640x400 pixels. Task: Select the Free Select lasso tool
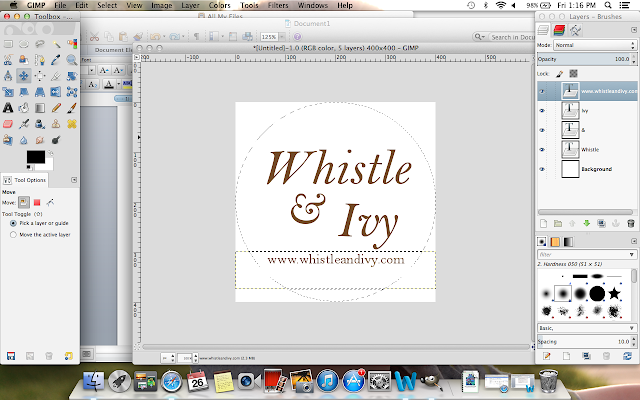click(40, 44)
